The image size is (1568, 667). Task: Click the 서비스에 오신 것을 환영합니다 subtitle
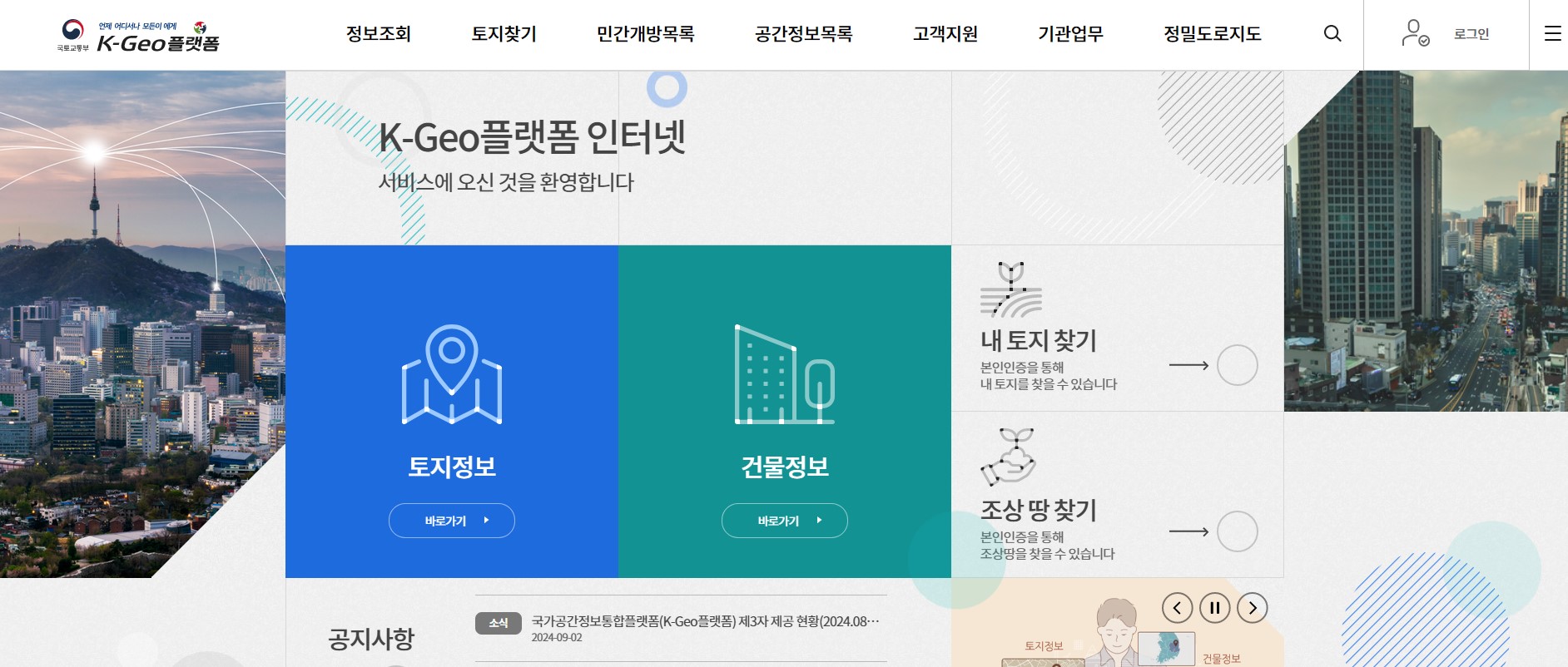(x=506, y=182)
